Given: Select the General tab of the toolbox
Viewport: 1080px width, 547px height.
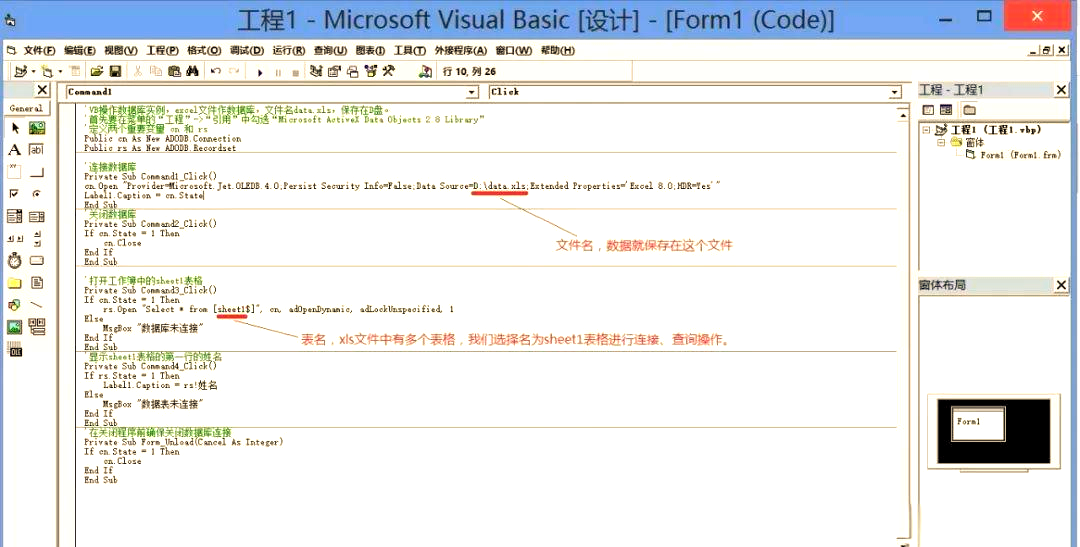Looking at the screenshot, I should [x=26, y=108].
